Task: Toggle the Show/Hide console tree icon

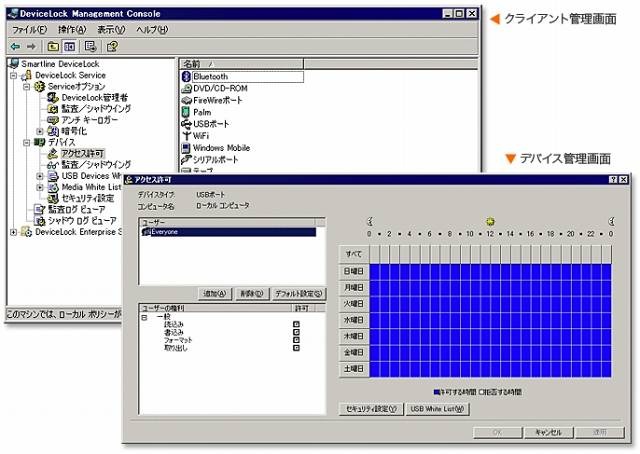Action: pyautogui.click(x=69, y=47)
